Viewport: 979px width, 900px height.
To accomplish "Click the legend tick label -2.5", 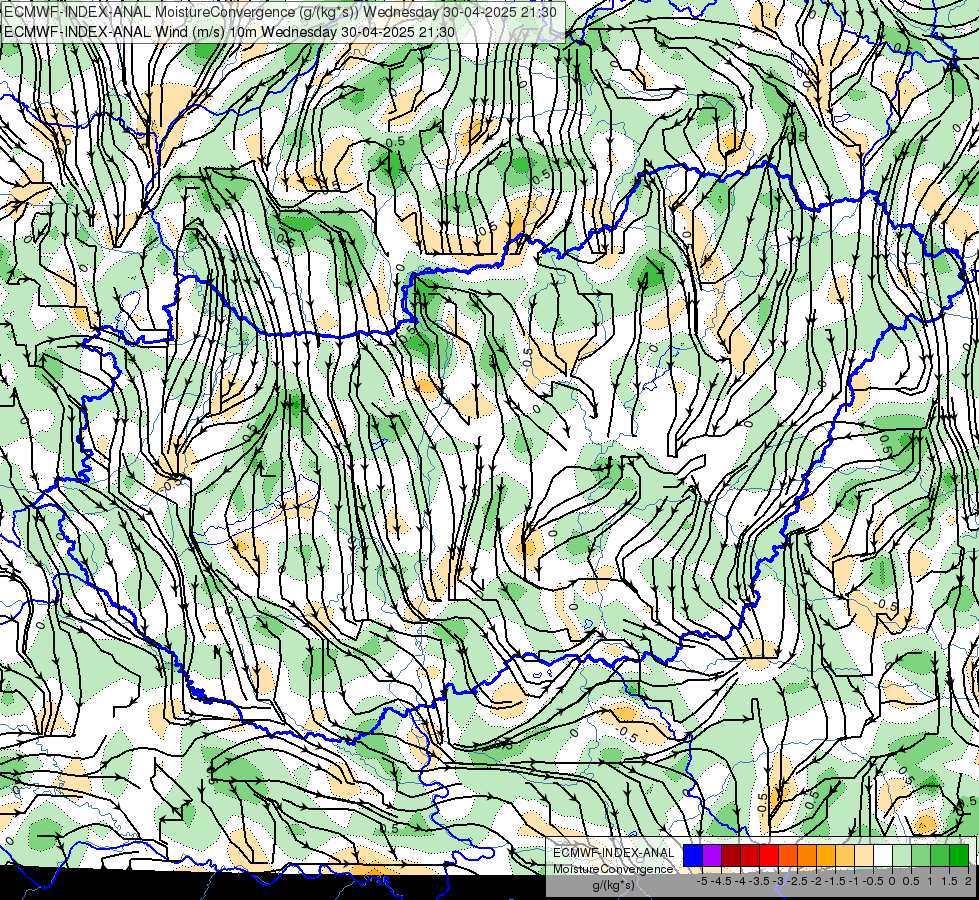I will 797,881.
